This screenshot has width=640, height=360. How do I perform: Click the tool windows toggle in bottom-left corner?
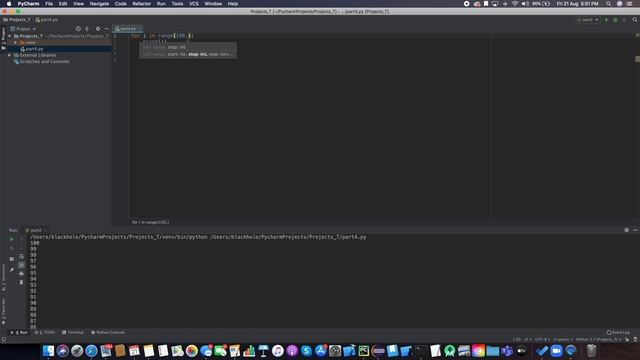click(x=4, y=339)
